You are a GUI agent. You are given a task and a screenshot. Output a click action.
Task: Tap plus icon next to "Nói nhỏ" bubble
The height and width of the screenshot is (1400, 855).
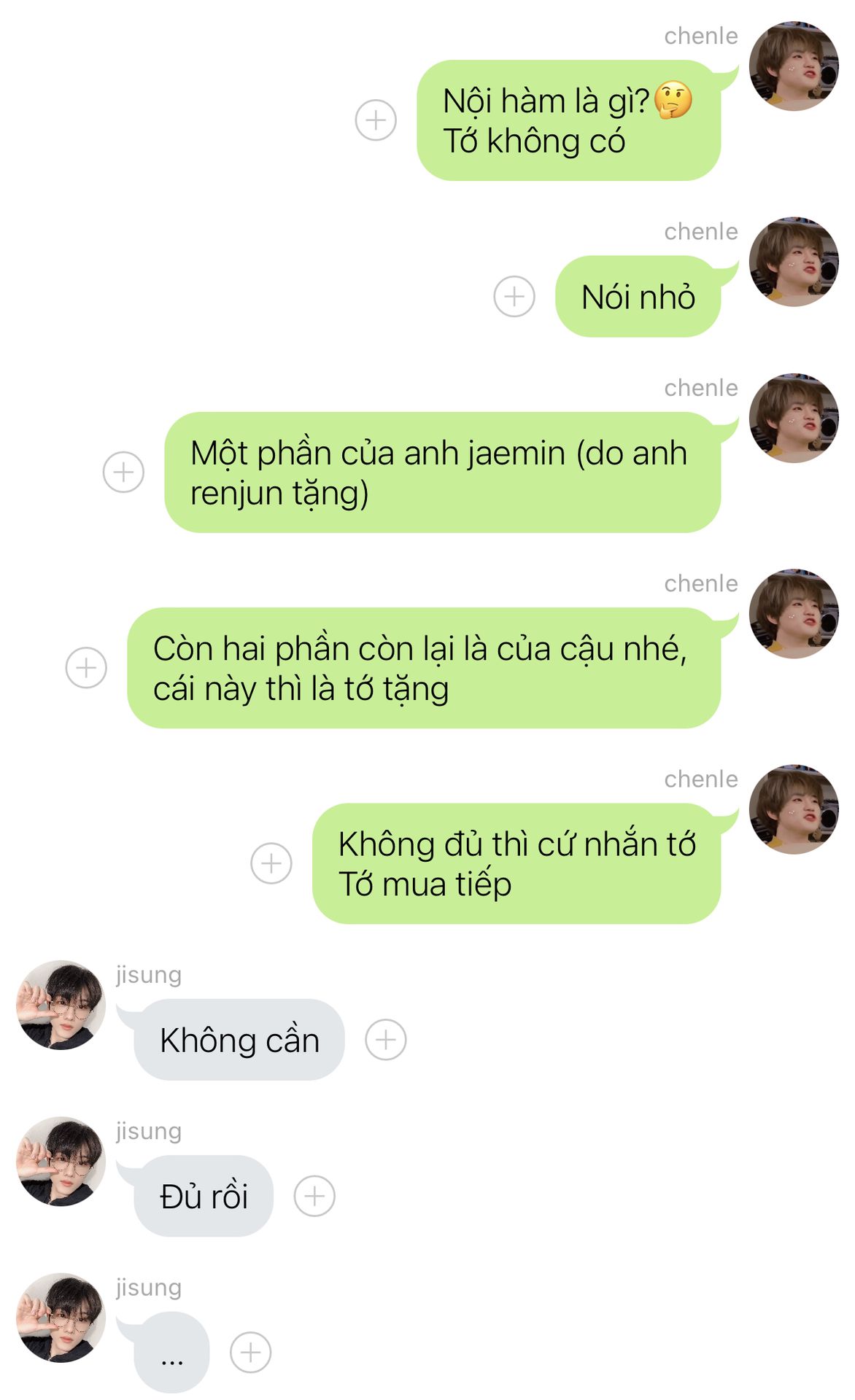click(514, 296)
